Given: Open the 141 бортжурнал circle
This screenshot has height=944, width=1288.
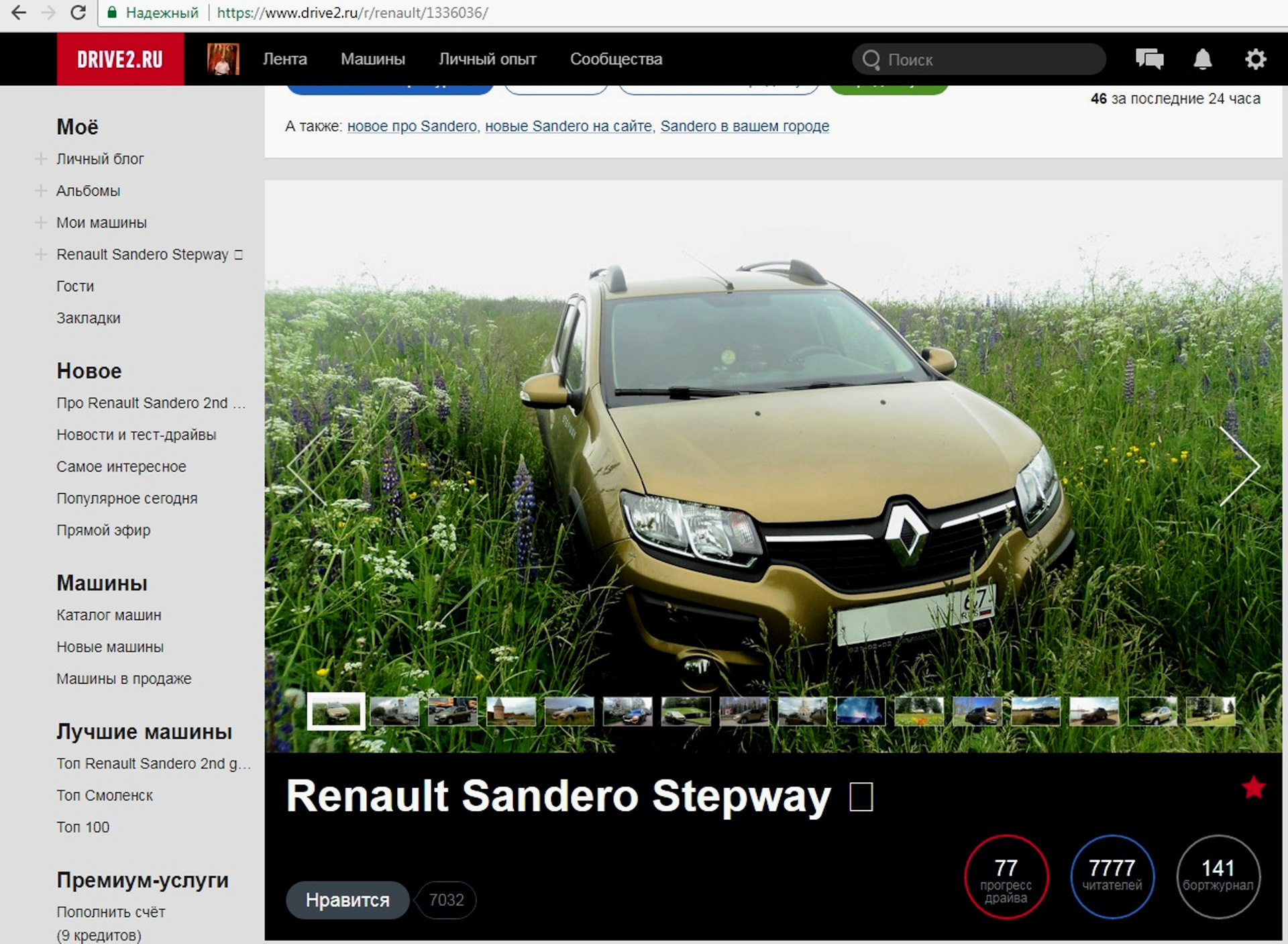Looking at the screenshot, I should (1218, 877).
